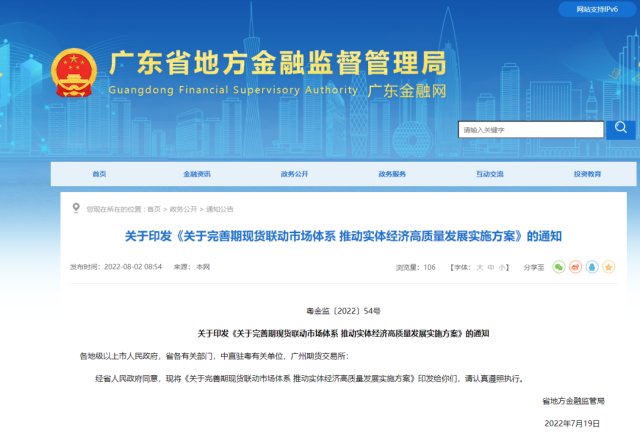Click the magnifier search button
The height and width of the screenshot is (434, 640).
click(x=620, y=130)
